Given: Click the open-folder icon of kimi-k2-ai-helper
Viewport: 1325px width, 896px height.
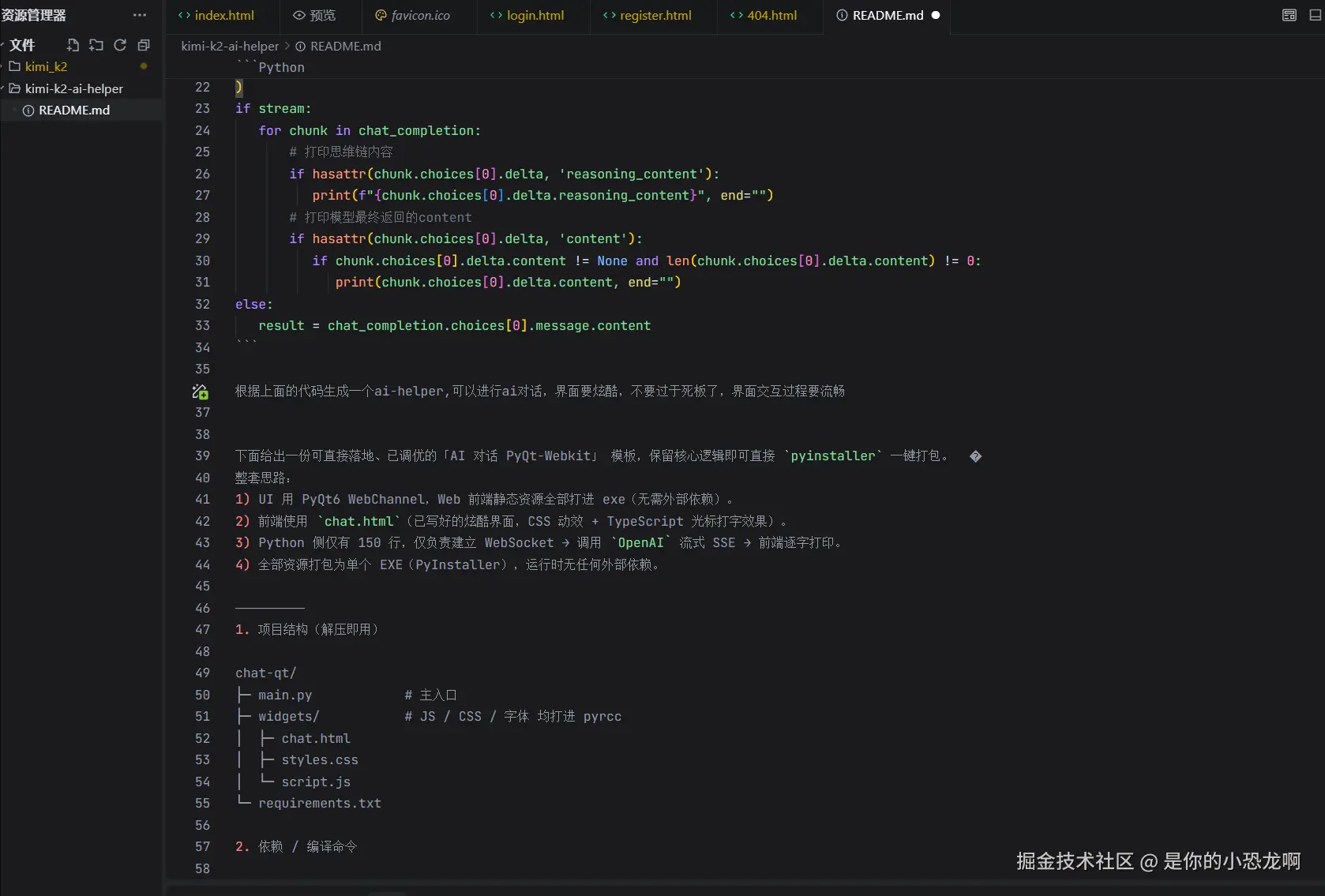Looking at the screenshot, I should point(14,88).
